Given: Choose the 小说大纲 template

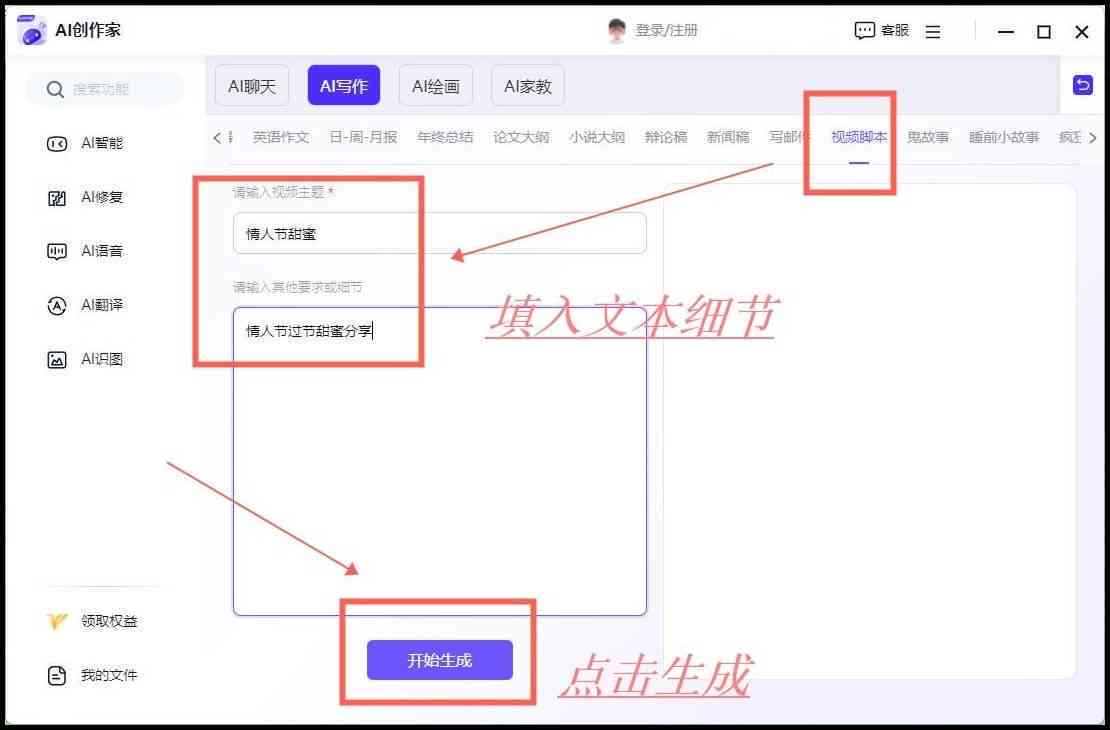Looking at the screenshot, I should 597,137.
